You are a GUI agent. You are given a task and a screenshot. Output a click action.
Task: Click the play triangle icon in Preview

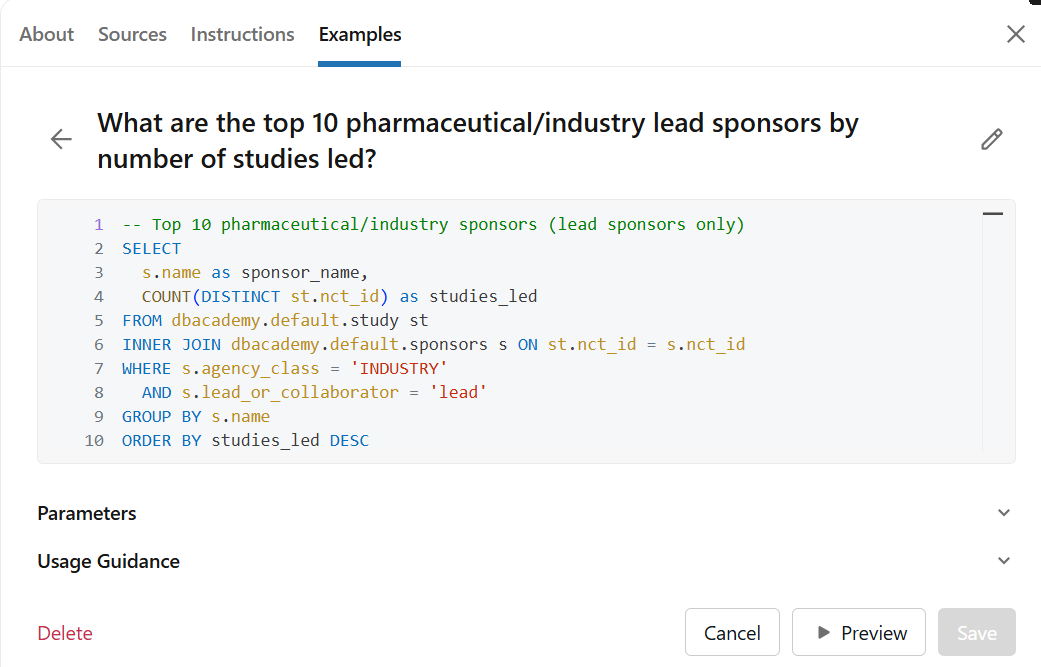point(824,632)
